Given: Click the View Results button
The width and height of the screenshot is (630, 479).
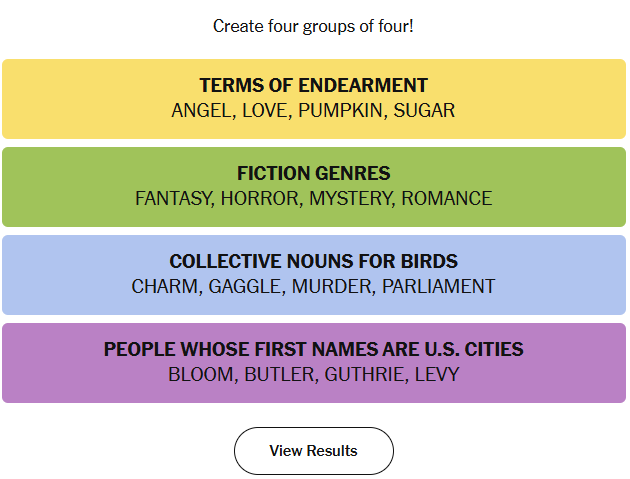Looking at the screenshot, I should tap(313, 451).
